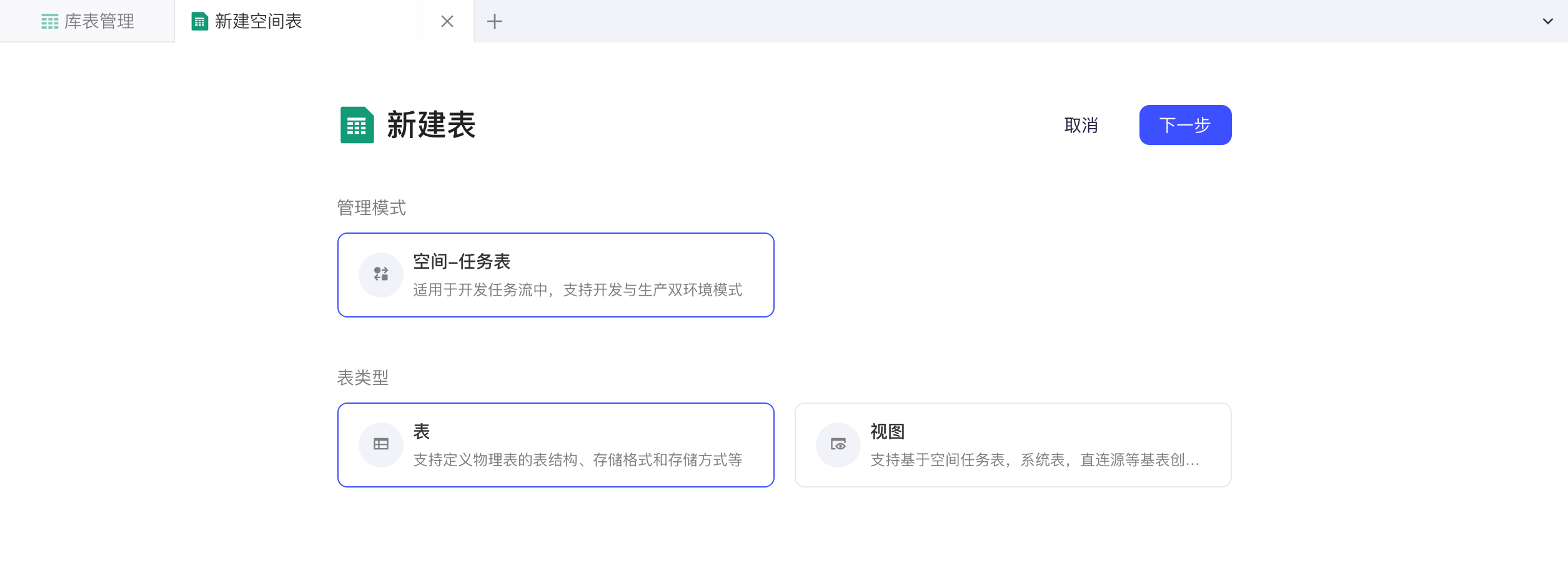Open a new tab with plus icon
The image size is (1568, 575).
coord(495,21)
